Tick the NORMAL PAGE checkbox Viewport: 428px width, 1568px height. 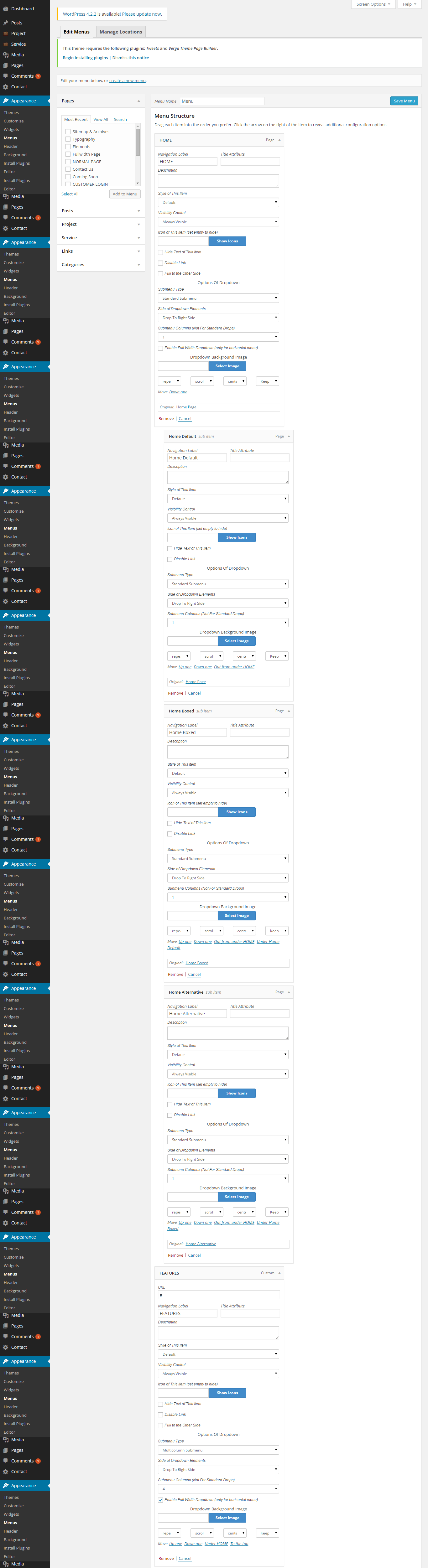pos(68,161)
